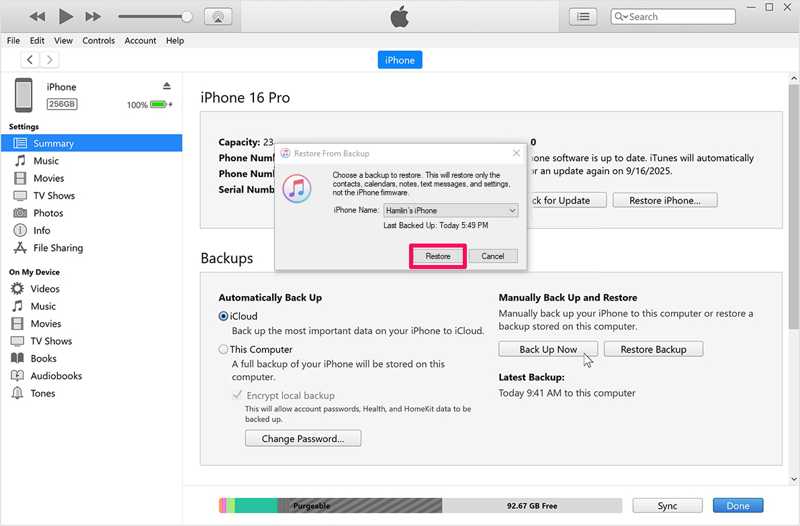This screenshot has width=800, height=526.
Task: Toggle the Encrypt local backup checkbox
Action: coord(237,395)
